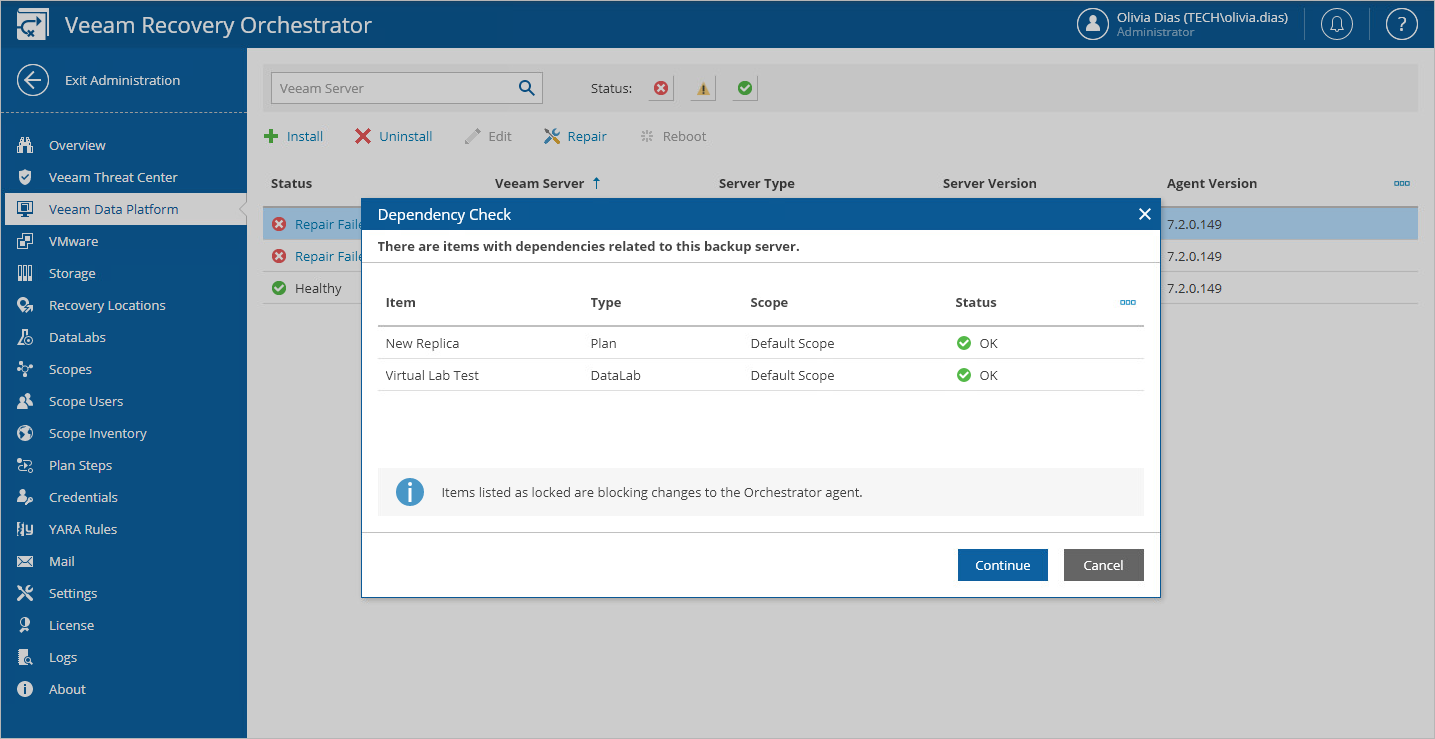Viewport: 1435px width, 739px height.
Task: Click the Scope Inventory globe icon
Action: [x=26, y=433]
